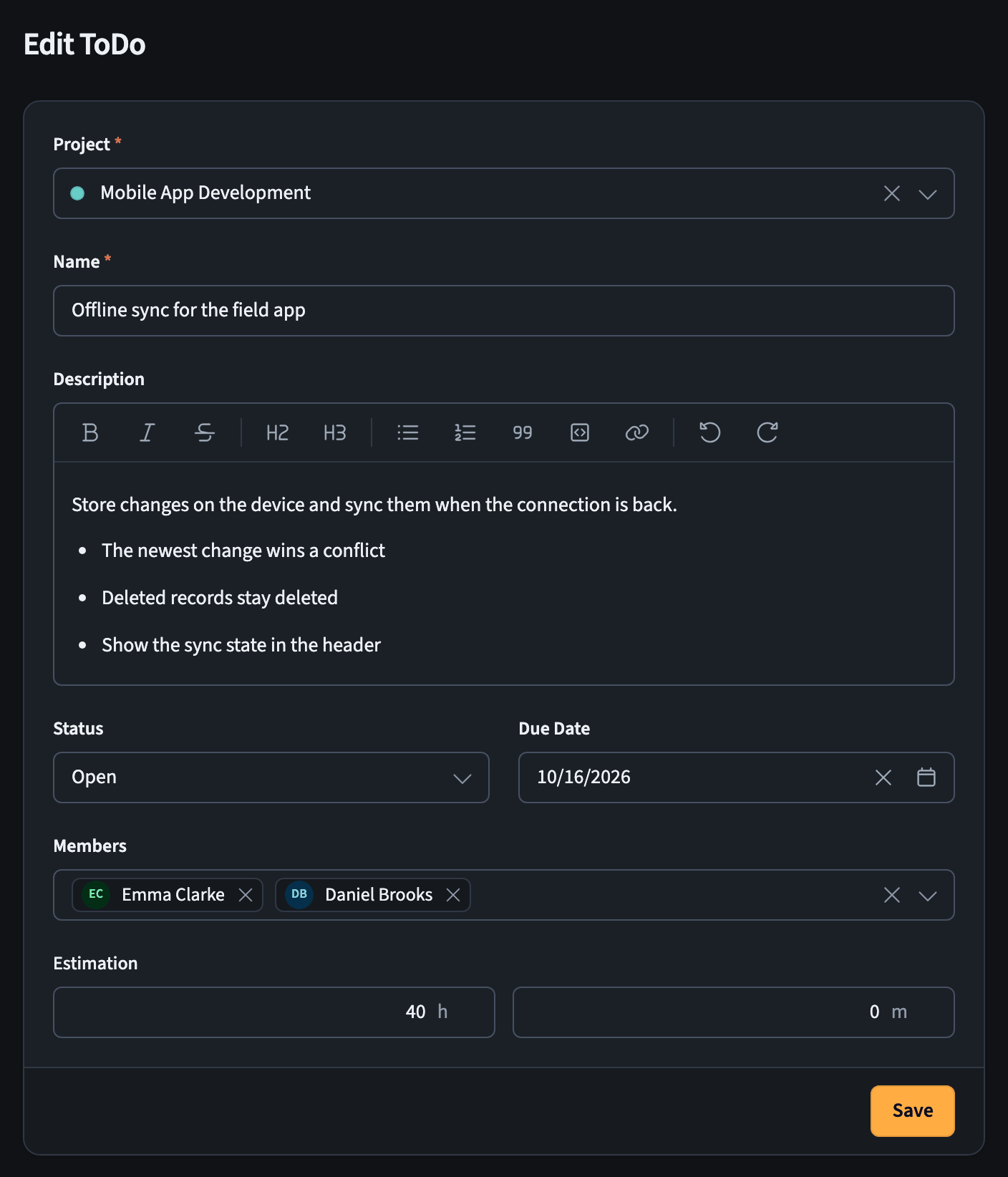
Task: Save the ToDo
Action: click(x=913, y=1111)
